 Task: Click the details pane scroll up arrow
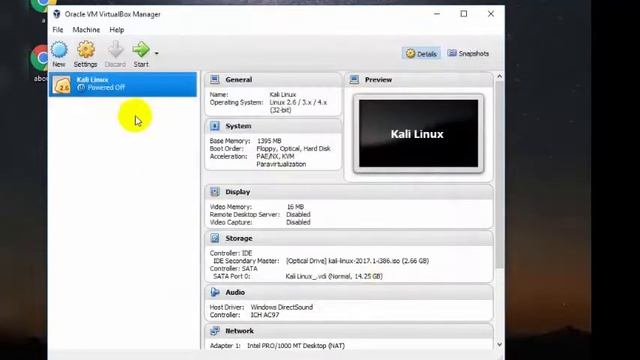pyautogui.click(x=499, y=76)
